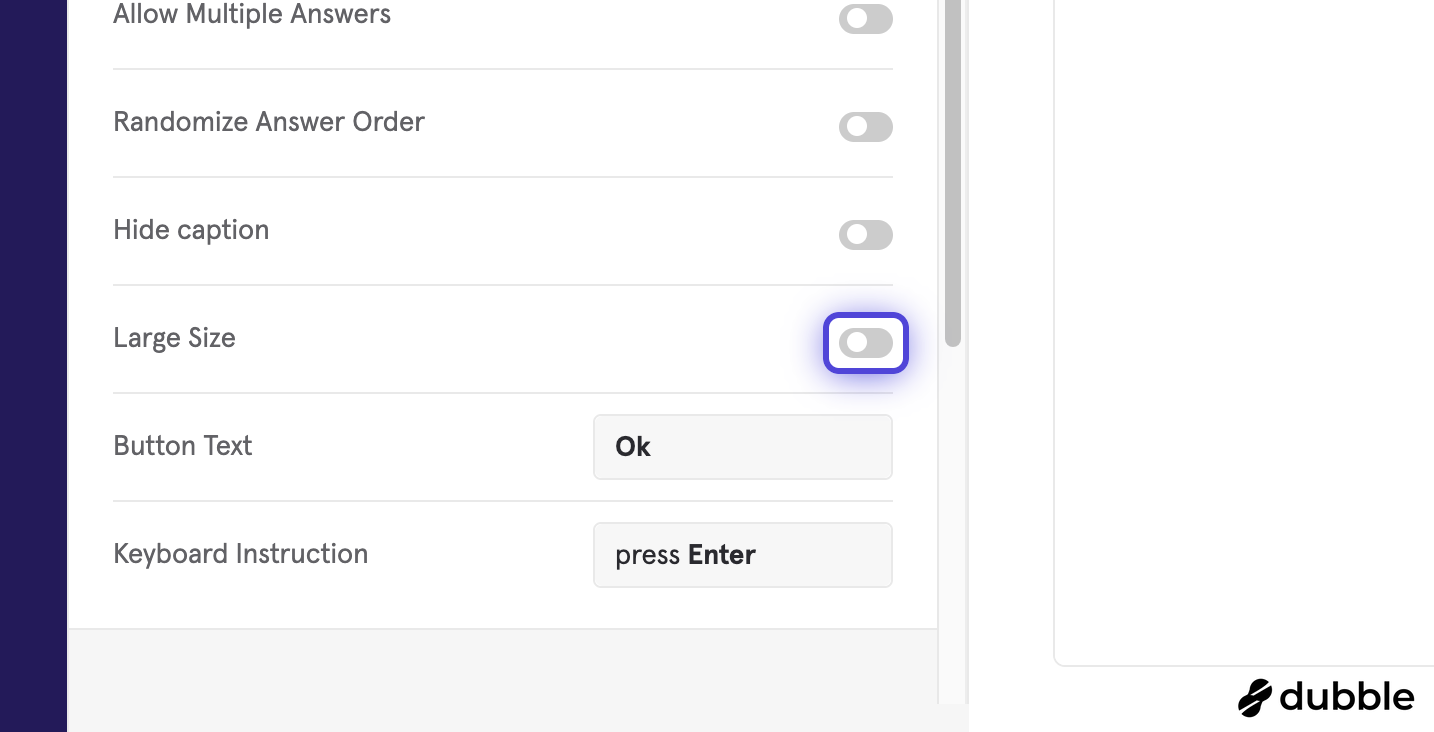Click the bold Enter word in the instruction field
The height and width of the screenshot is (732, 1434).
pos(722,555)
